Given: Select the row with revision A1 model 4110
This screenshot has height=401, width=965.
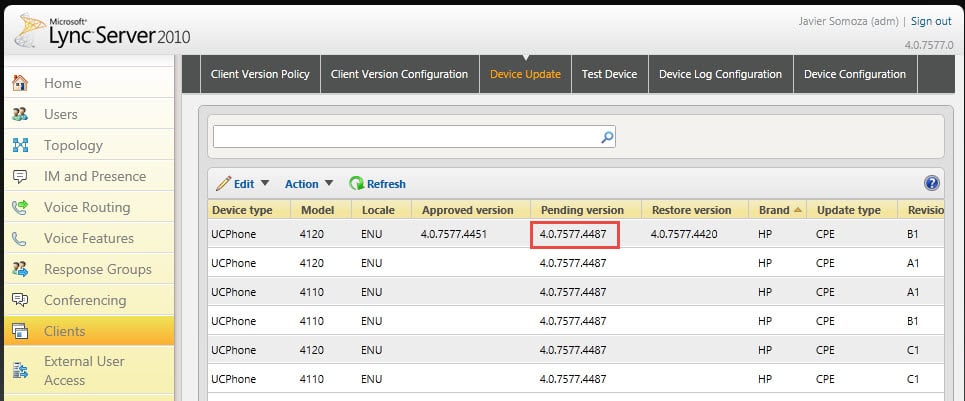Looking at the screenshot, I should [x=575, y=292].
